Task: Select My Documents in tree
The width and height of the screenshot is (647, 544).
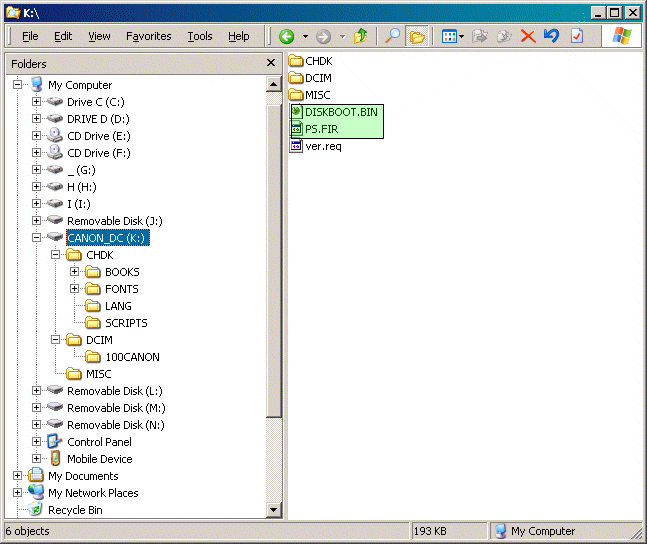Action: pyautogui.click(x=83, y=476)
